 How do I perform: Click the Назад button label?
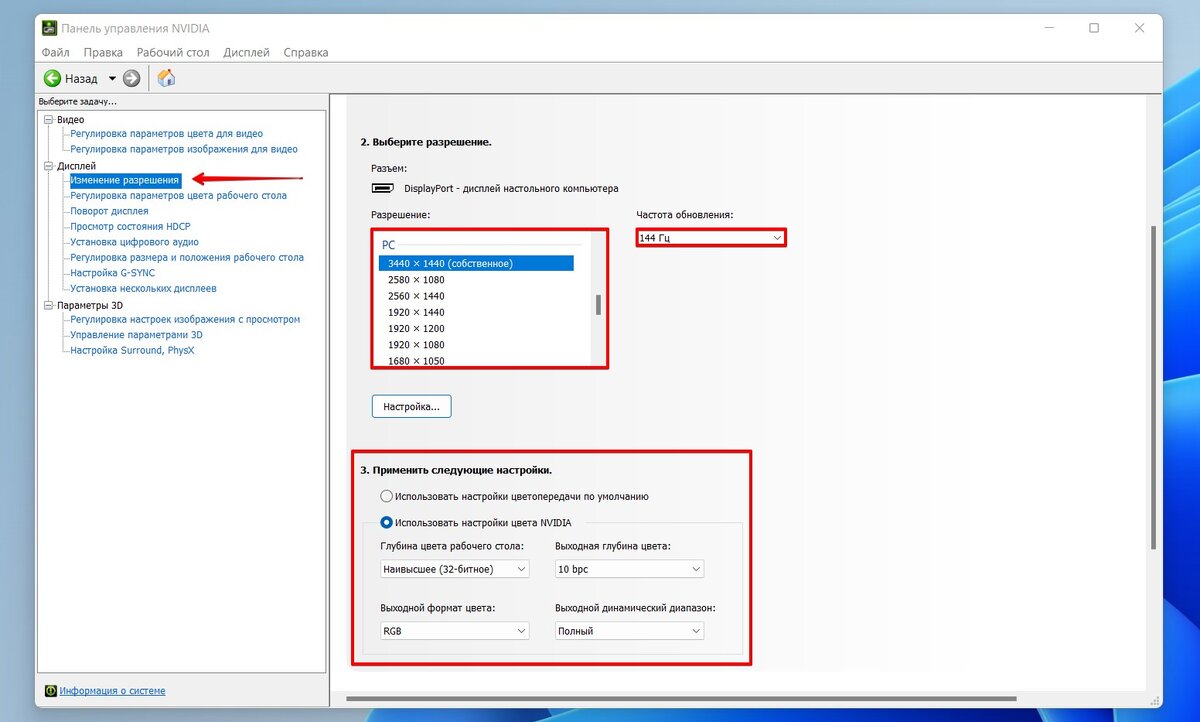pyautogui.click(x=82, y=78)
